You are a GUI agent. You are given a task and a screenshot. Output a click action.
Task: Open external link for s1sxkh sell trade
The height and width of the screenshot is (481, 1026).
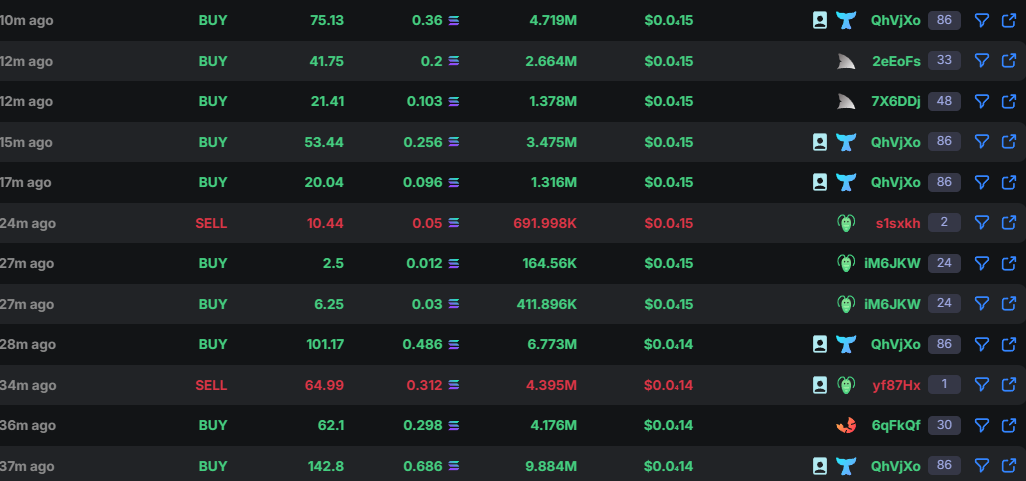pyautogui.click(x=1008, y=223)
